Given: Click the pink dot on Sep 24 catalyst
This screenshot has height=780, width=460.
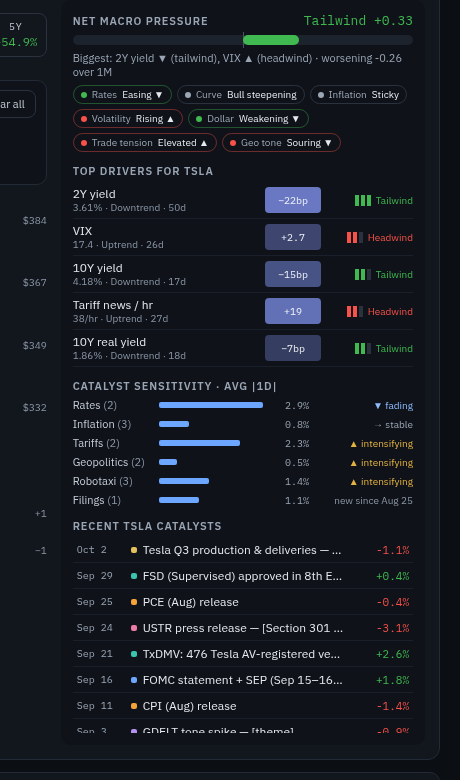Looking at the screenshot, I should tap(134, 628).
